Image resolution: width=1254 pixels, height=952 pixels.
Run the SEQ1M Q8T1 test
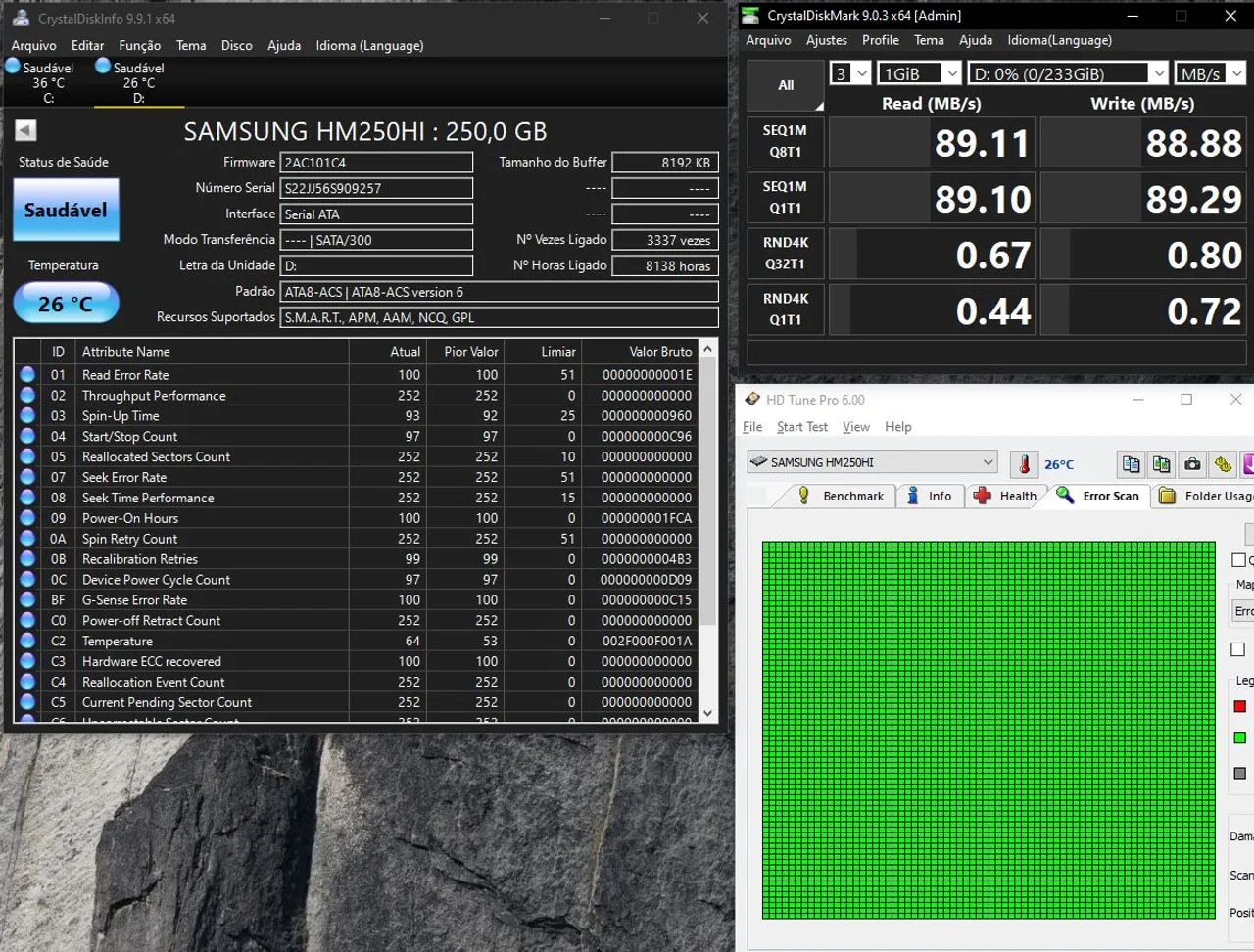click(786, 141)
